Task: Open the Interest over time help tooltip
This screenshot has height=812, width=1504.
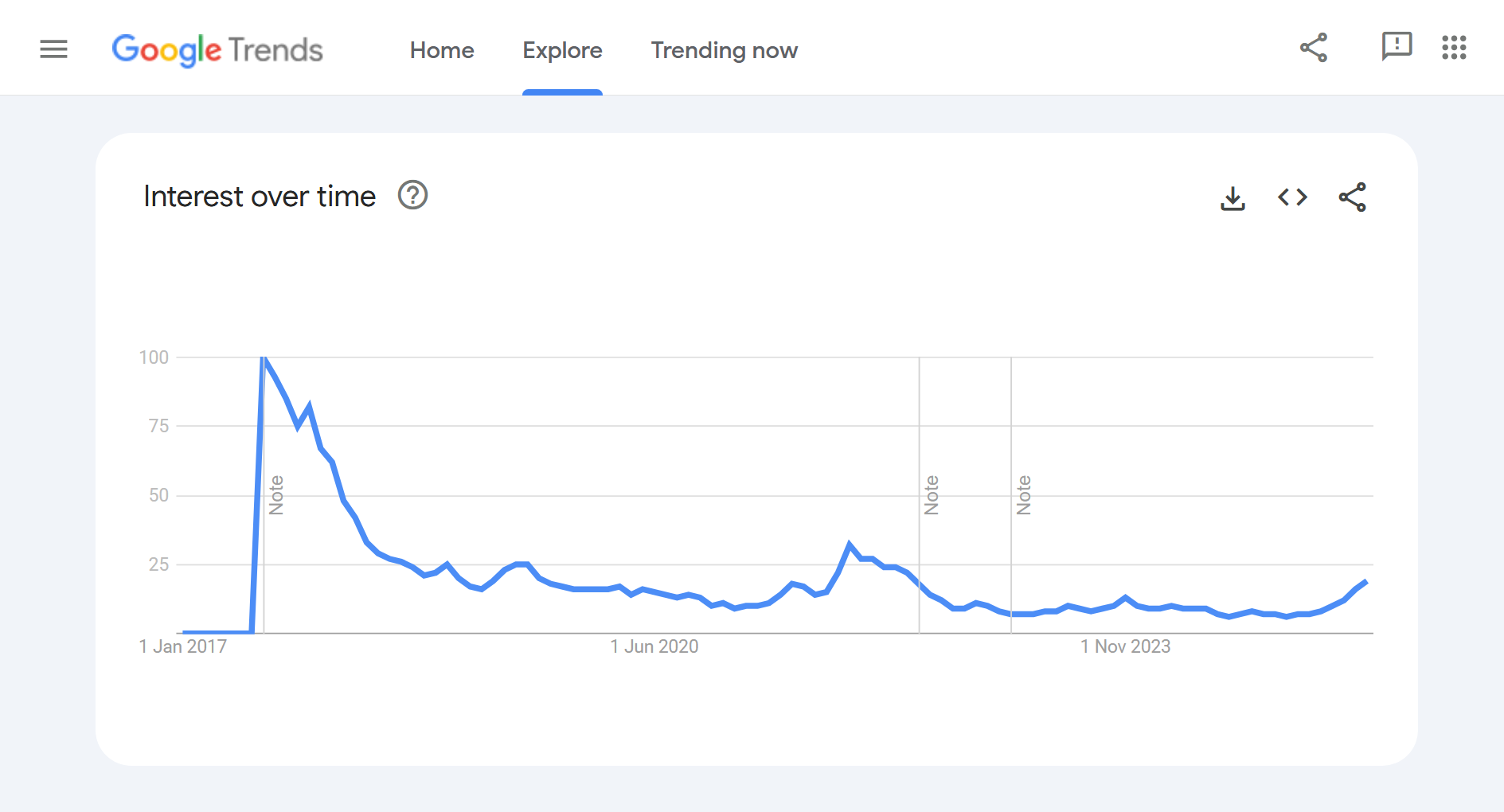Action: 412,195
